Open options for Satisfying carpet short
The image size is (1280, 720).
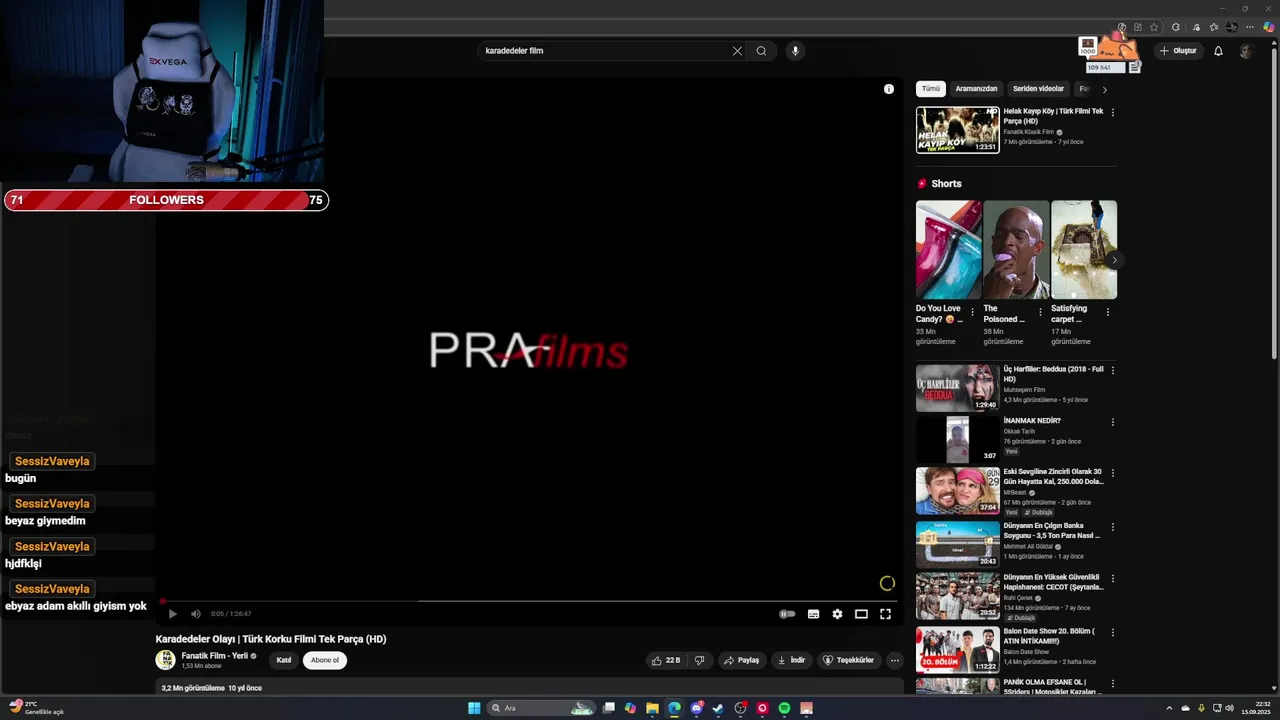pos(1108,312)
